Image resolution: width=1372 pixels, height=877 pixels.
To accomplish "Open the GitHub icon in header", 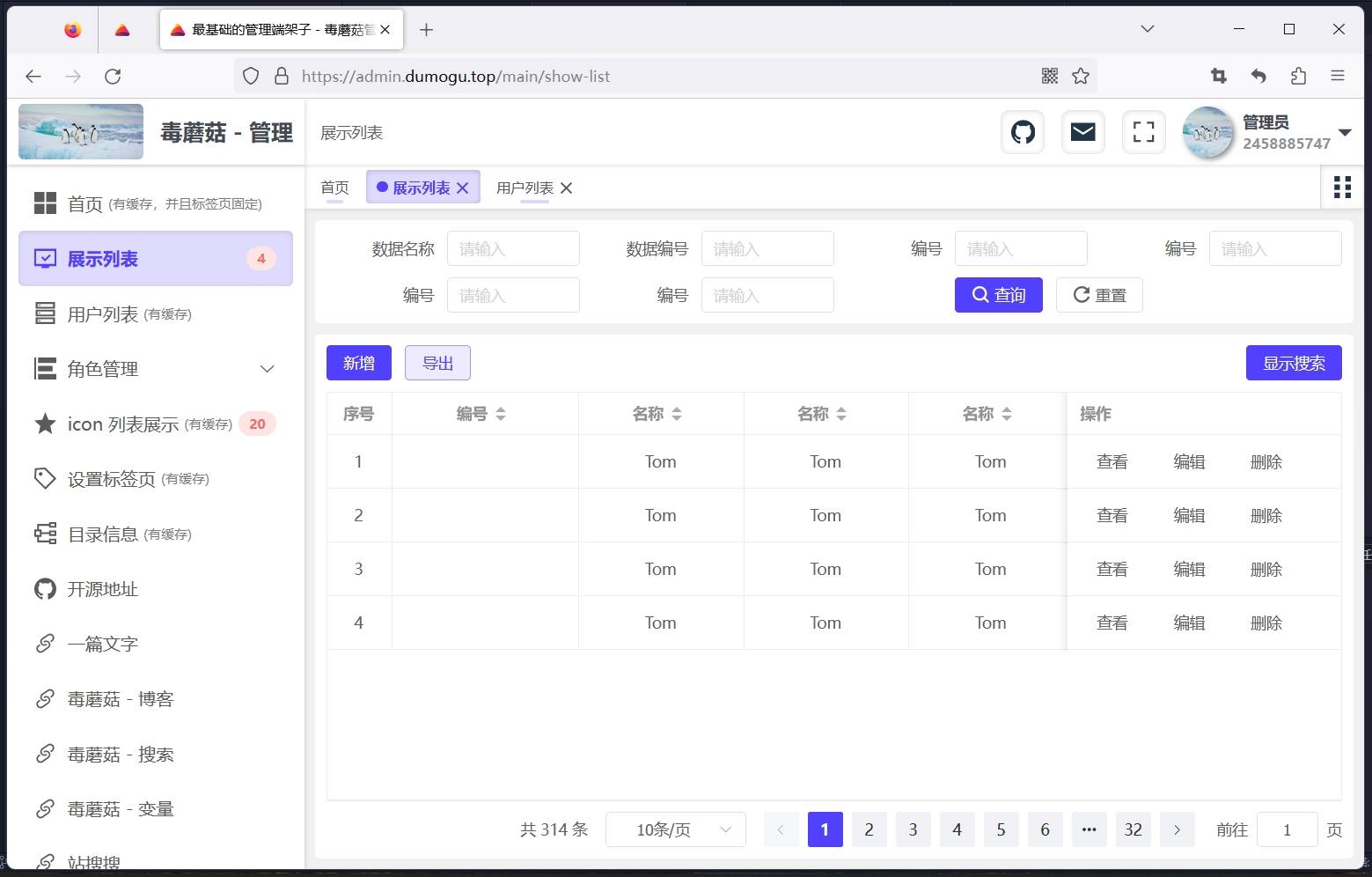I will (1023, 132).
